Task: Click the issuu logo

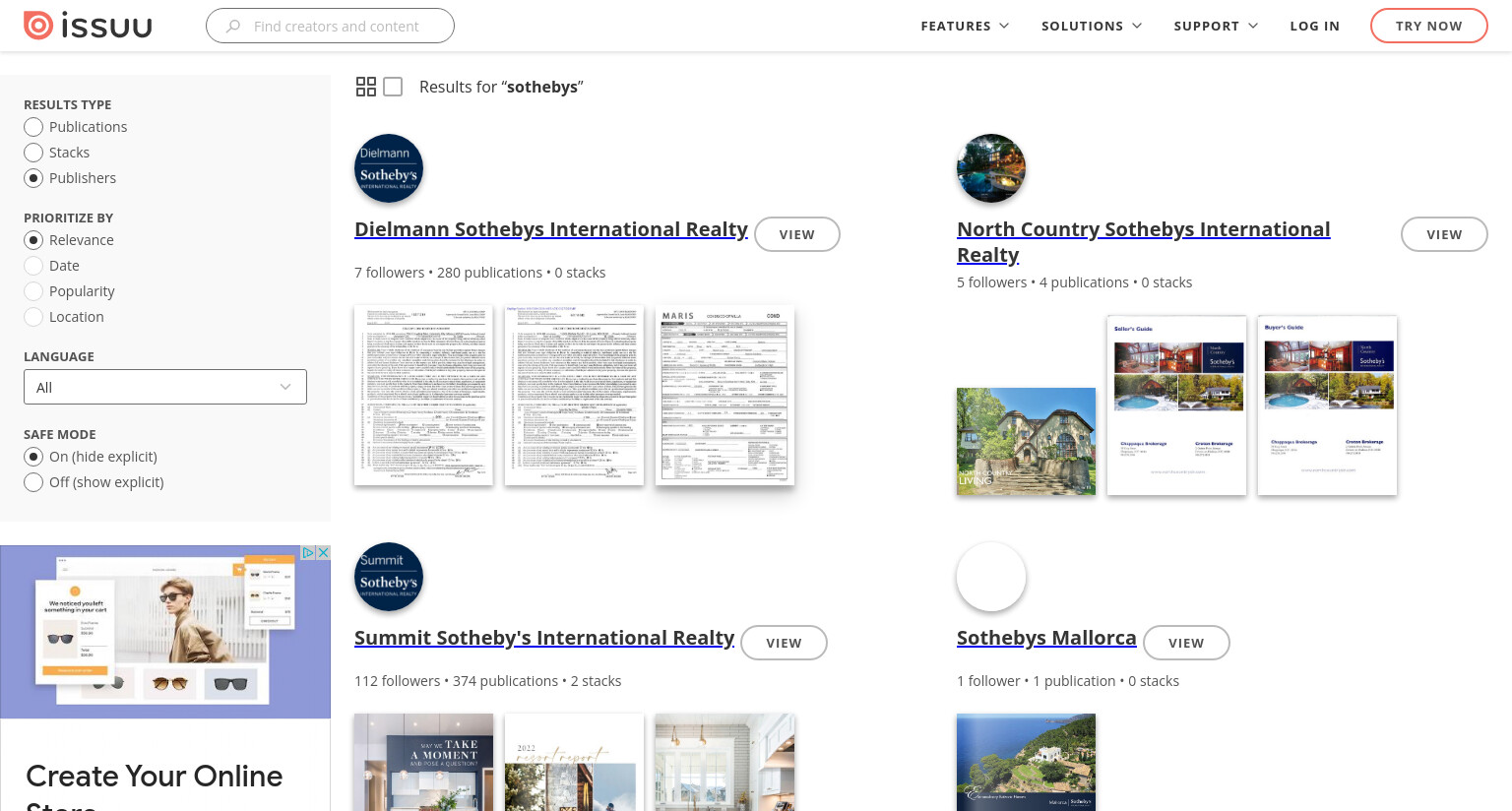Action: click(x=88, y=26)
